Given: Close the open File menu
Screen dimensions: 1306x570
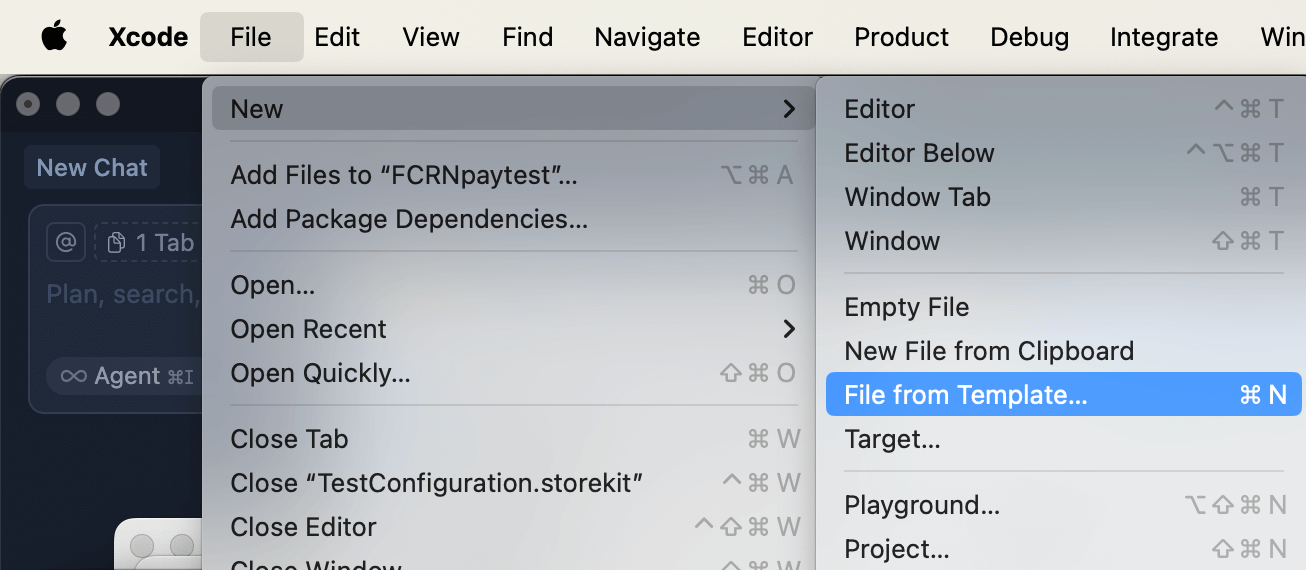Looking at the screenshot, I should click(x=251, y=37).
